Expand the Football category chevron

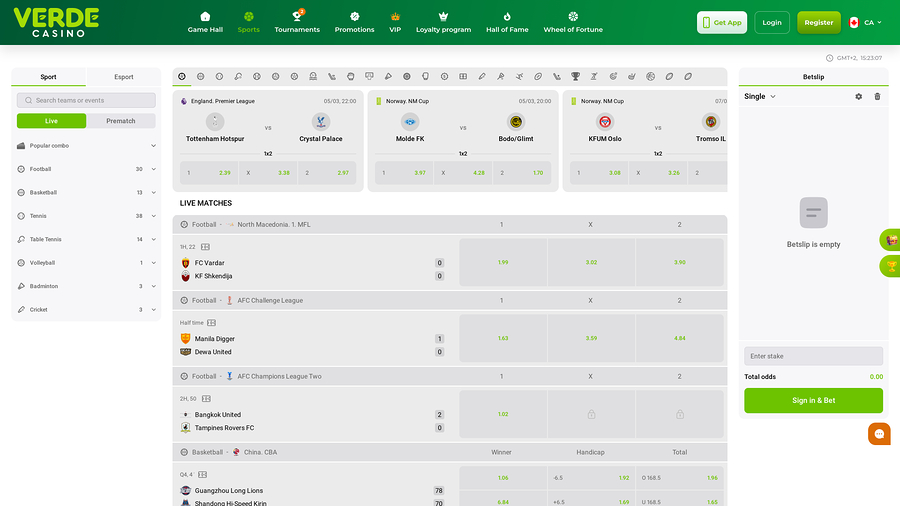pos(154,169)
